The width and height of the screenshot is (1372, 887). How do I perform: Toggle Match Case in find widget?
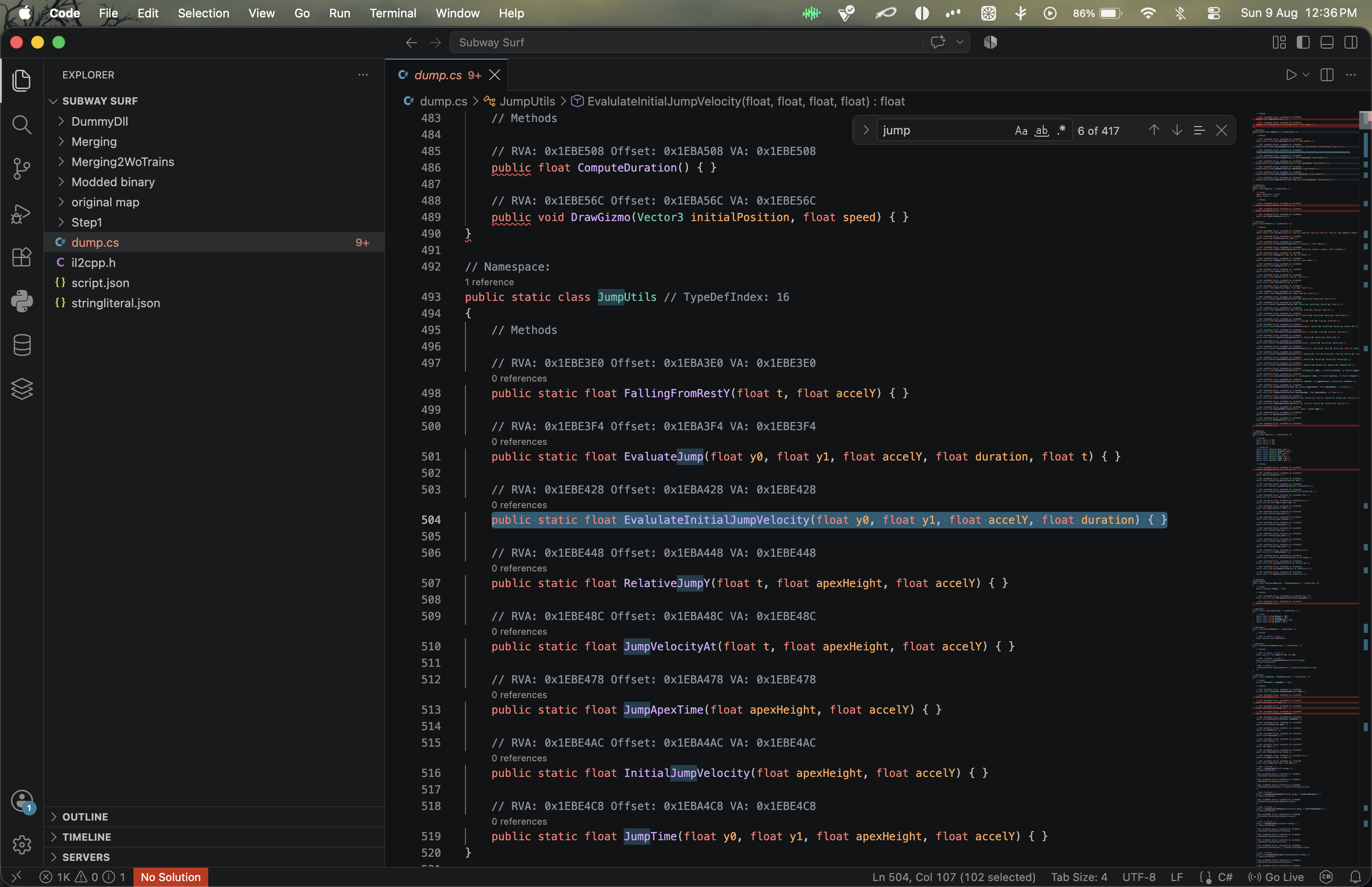point(1021,131)
